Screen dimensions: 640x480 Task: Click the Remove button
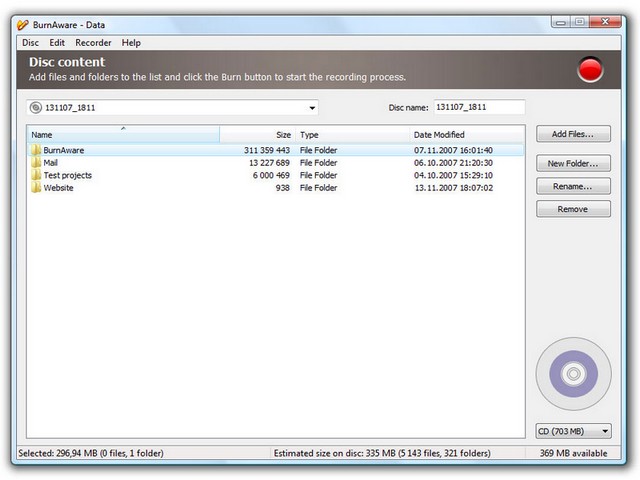573,209
